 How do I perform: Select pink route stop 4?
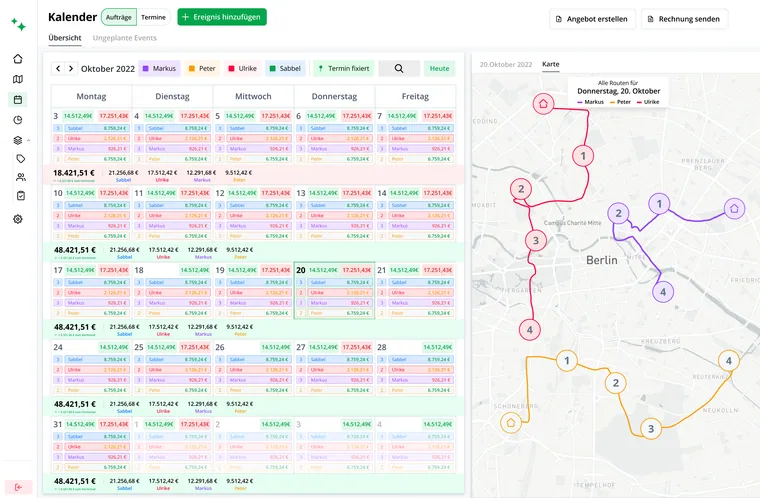click(x=529, y=330)
